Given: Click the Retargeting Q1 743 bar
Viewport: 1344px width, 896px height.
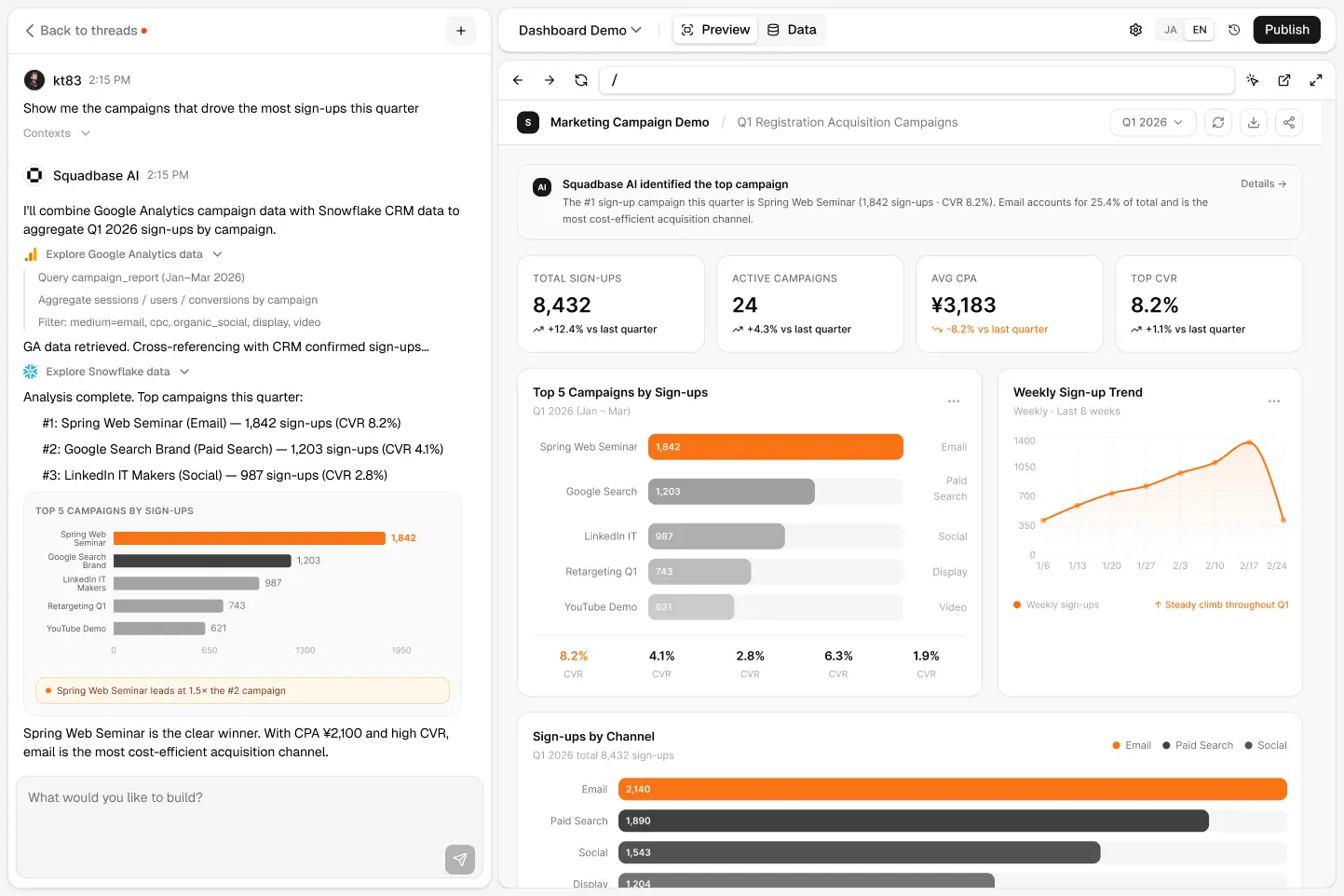Looking at the screenshot, I should click(x=699, y=572).
